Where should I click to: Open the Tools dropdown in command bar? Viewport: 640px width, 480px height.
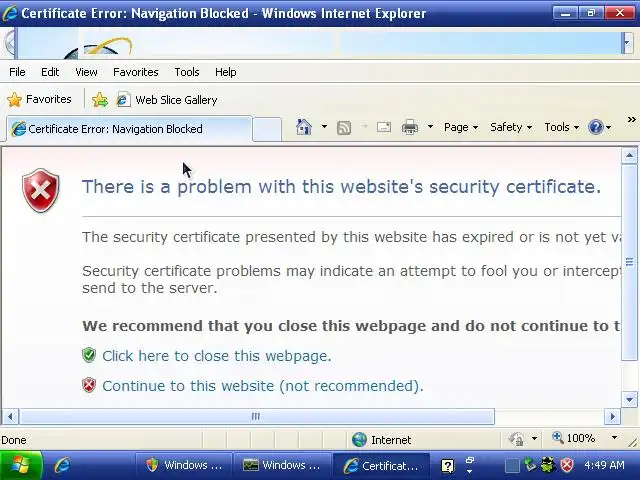pos(561,127)
